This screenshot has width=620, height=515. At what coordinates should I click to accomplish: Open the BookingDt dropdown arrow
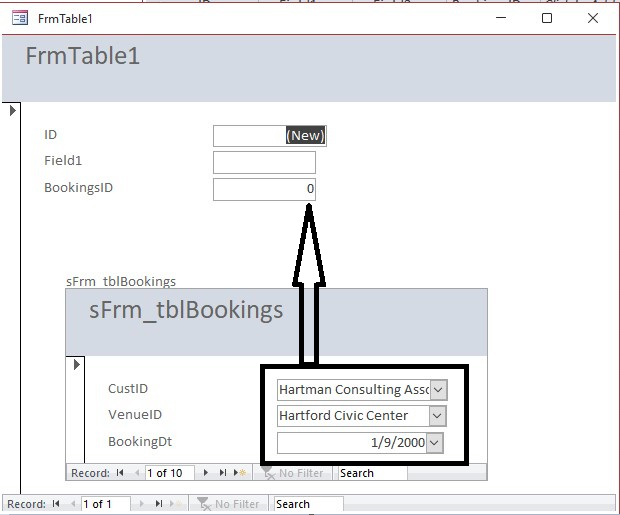(434, 443)
